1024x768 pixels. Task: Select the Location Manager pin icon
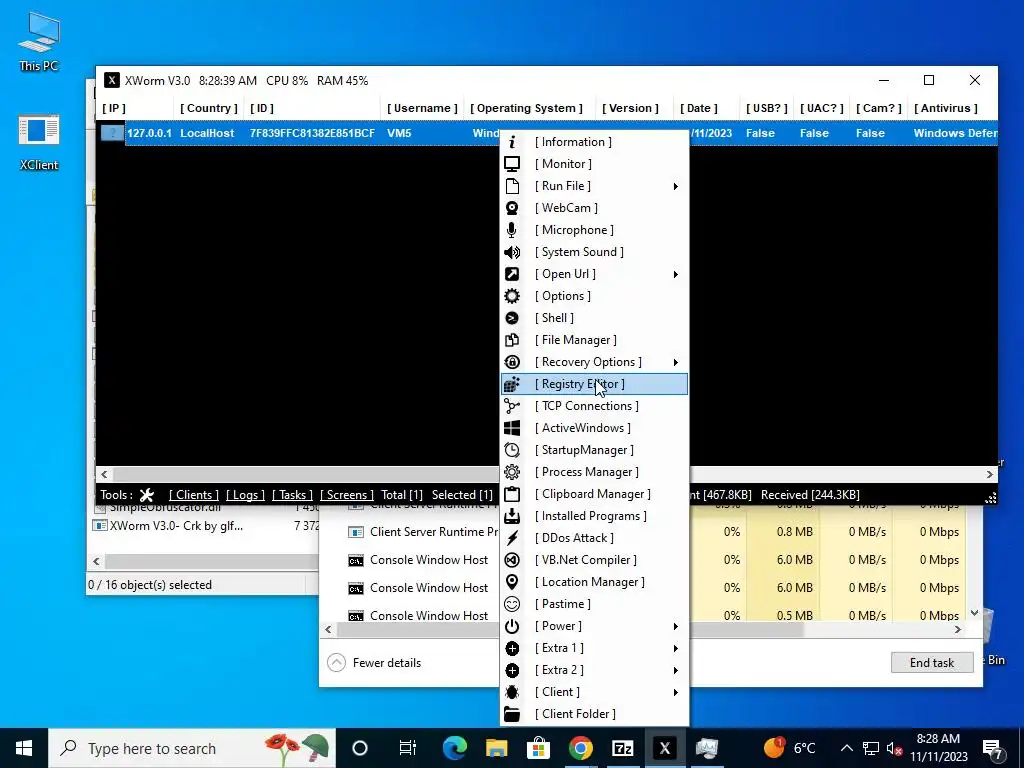click(x=512, y=582)
